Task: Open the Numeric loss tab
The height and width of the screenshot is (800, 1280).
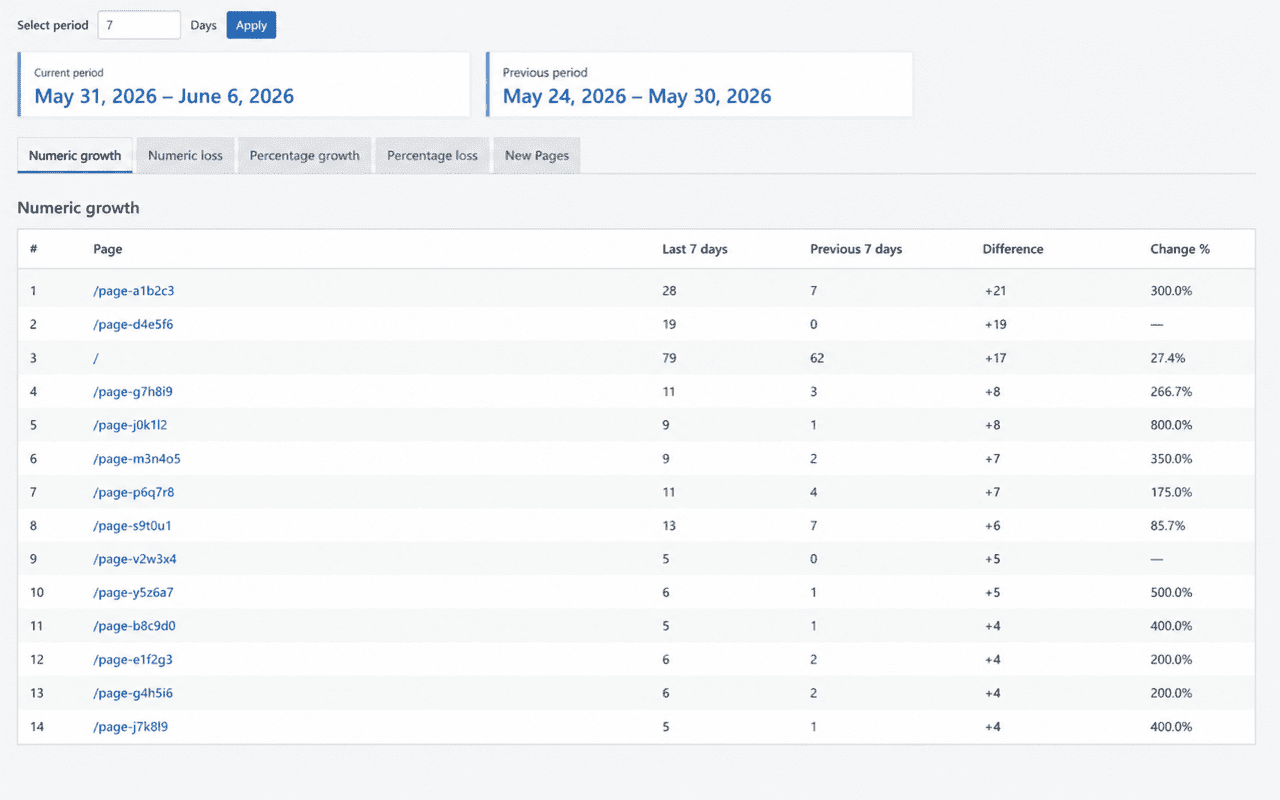Action: [x=185, y=155]
